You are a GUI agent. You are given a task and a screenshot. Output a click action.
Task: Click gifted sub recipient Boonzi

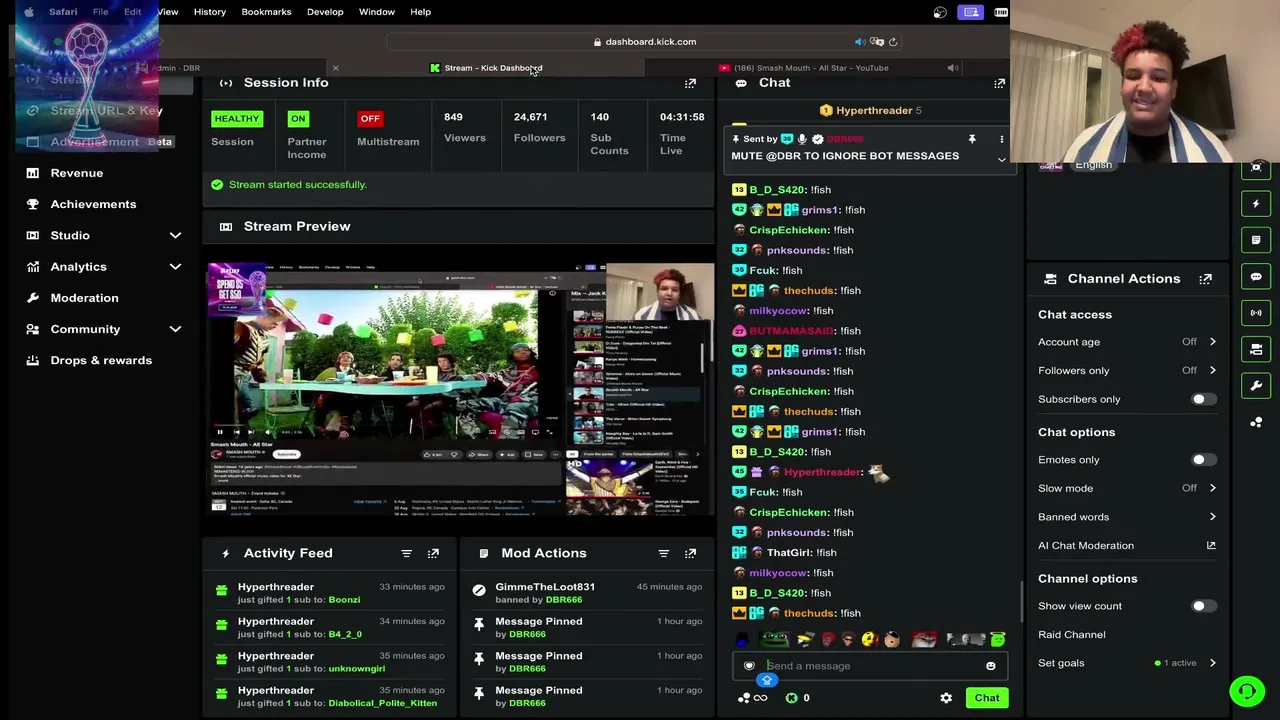(x=344, y=600)
